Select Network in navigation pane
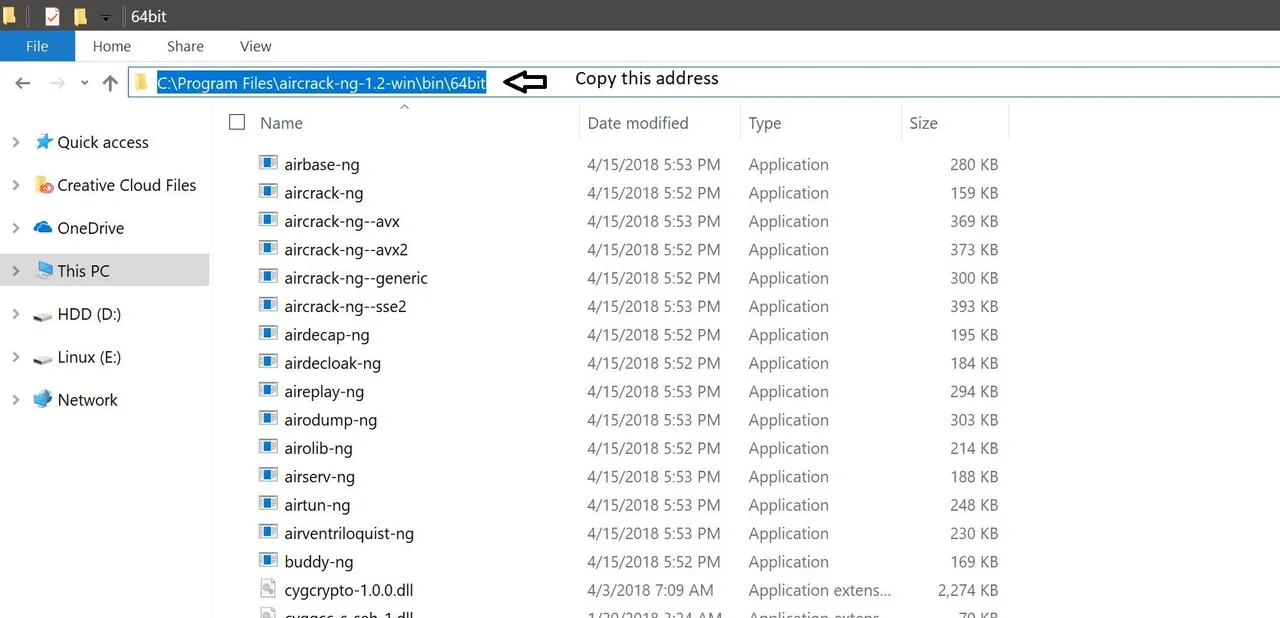The width and height of the screenshot is (1280, 618). (88, 400)
